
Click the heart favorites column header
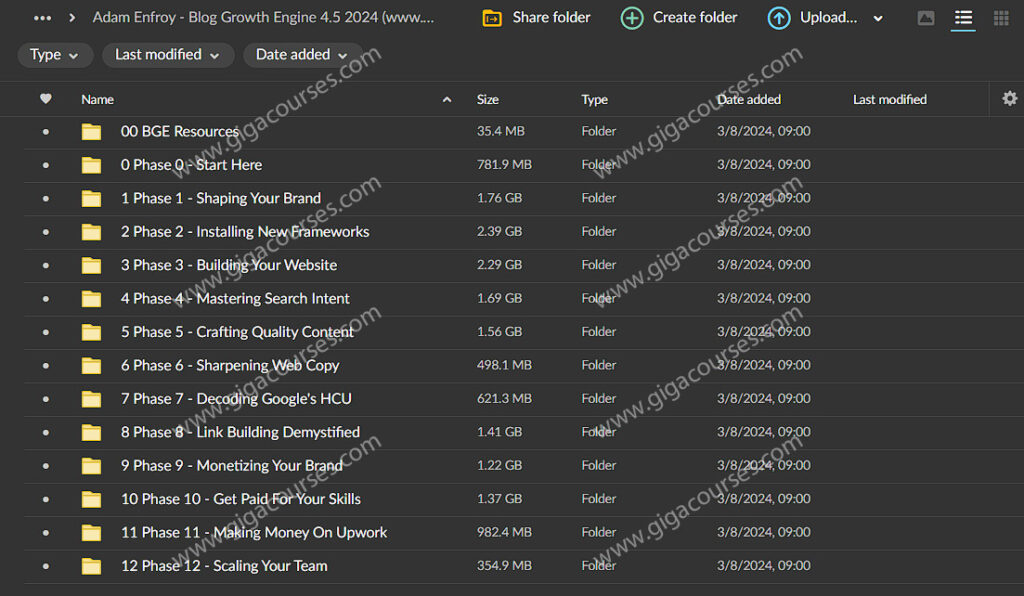[47, 99]
